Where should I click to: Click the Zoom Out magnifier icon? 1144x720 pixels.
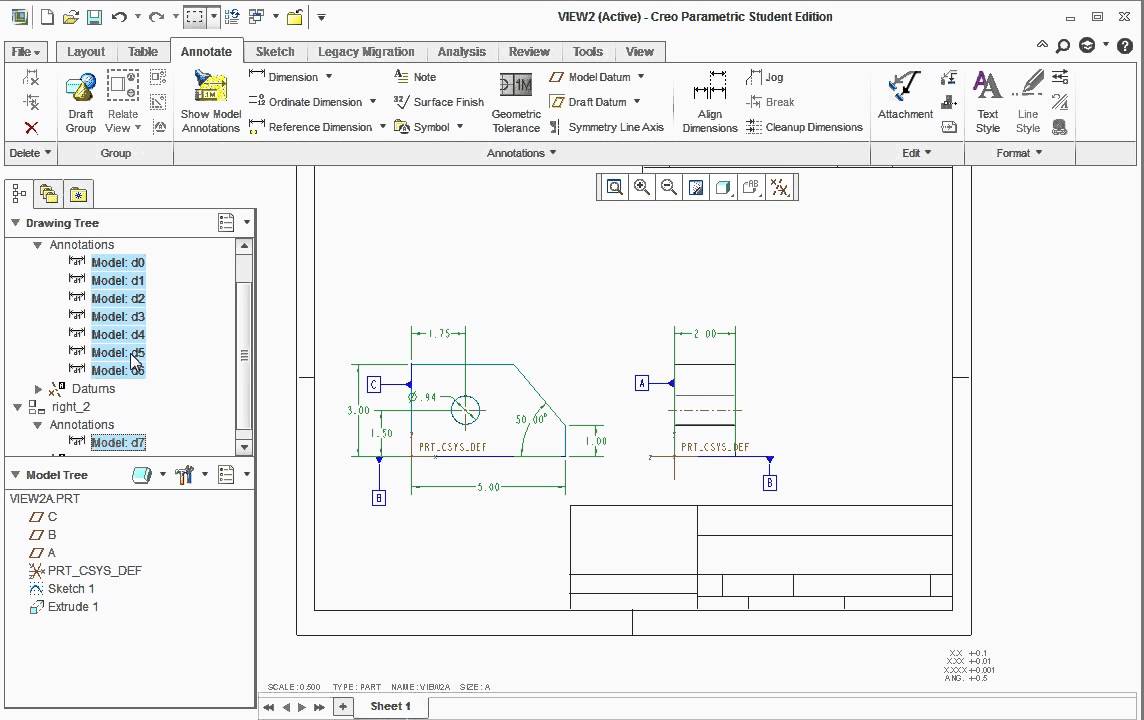(x=668, y=187)
